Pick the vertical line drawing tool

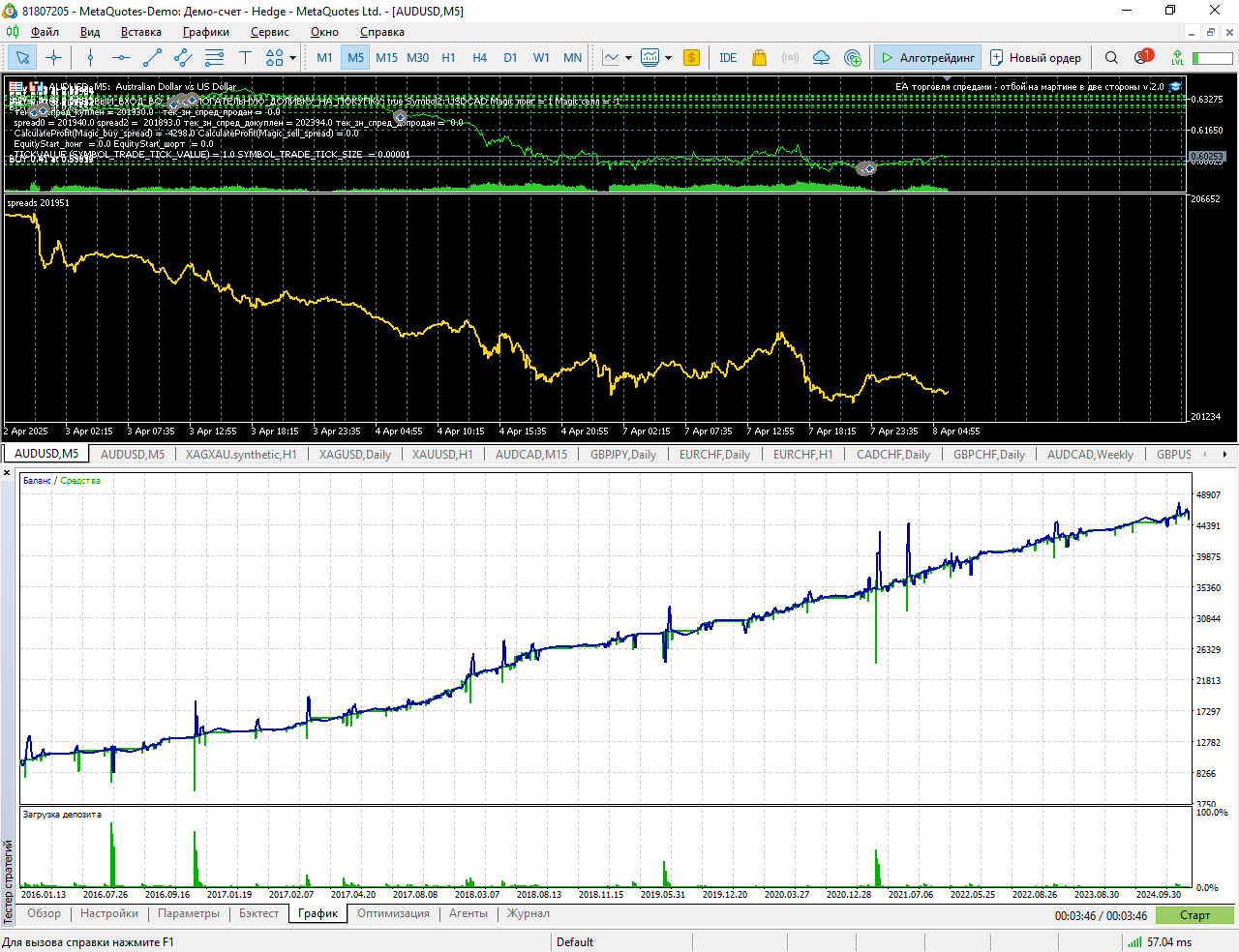pos(90,58)
